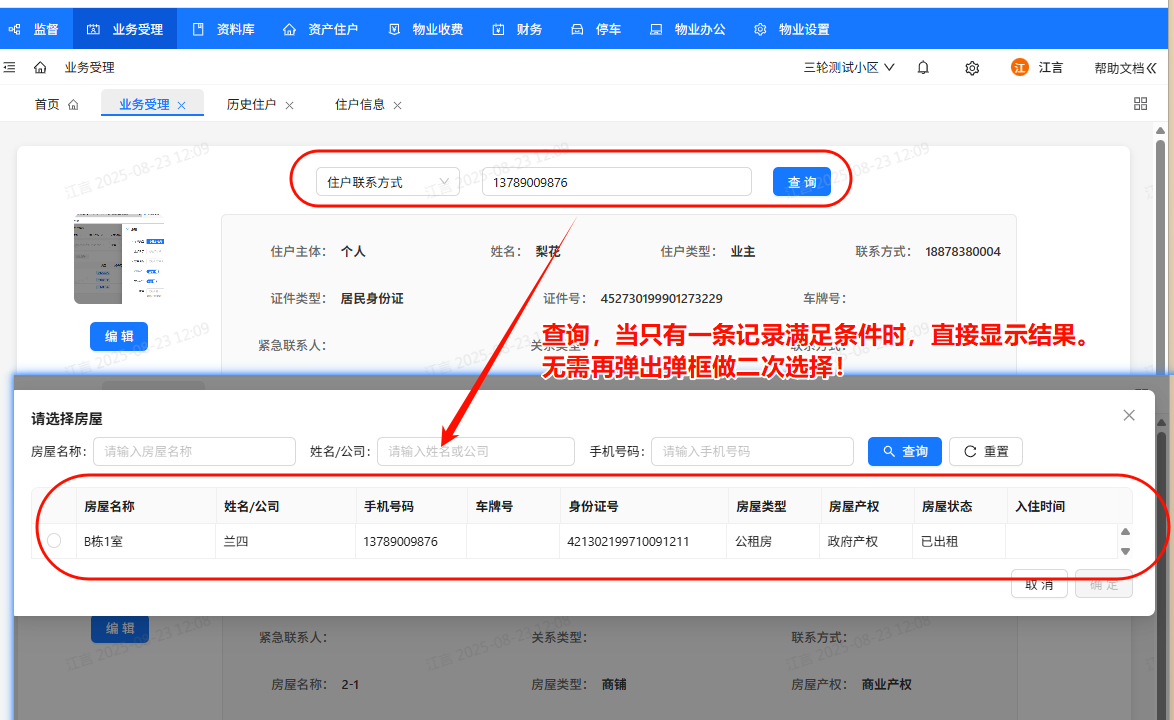
Task: Select the radio button for B栋1室
Action: coord(54,541)
